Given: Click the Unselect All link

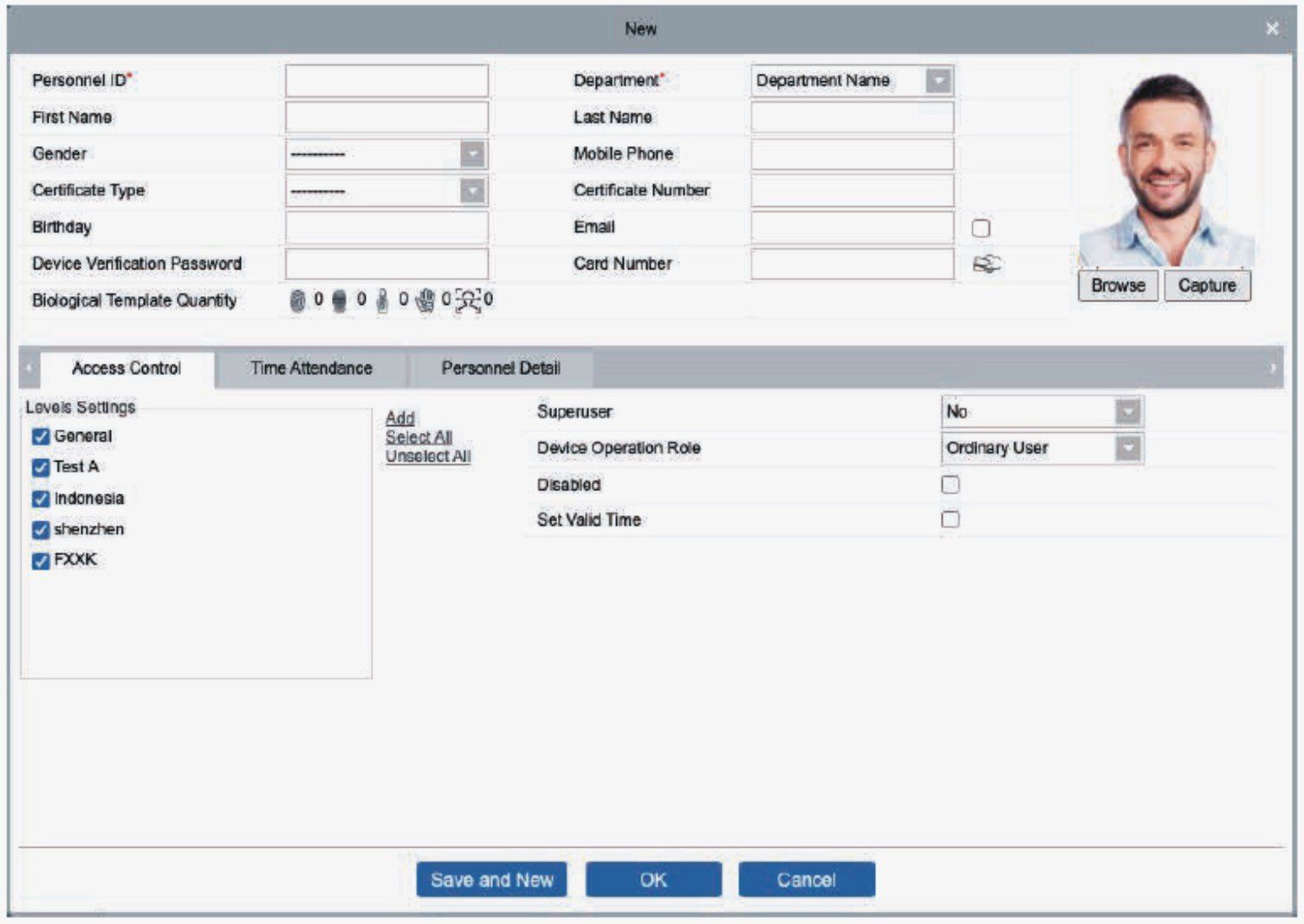Looking at the screenshot, I should [x=428, y=456].
